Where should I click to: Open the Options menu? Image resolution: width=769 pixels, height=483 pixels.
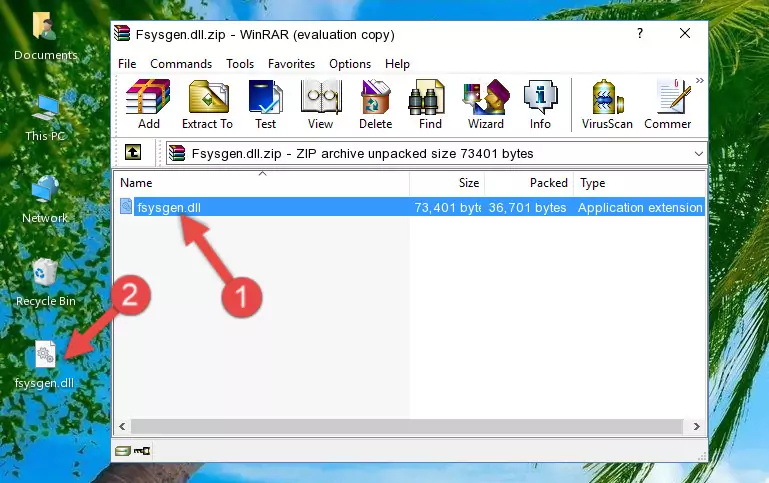point(350,64)
